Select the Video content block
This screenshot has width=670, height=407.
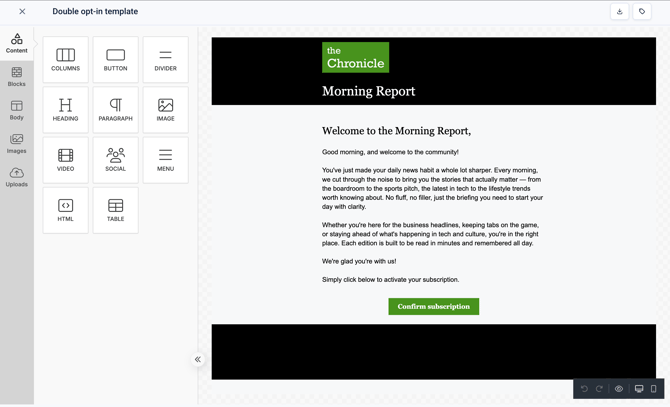pyautogui.click(x=65, y=160)
